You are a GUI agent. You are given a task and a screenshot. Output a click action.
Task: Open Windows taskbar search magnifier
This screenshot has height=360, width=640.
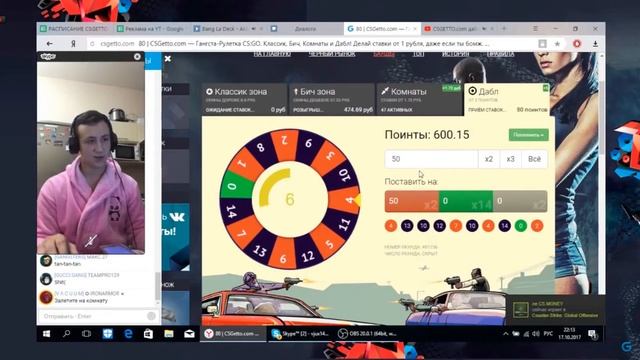click(x=66, y=334)
